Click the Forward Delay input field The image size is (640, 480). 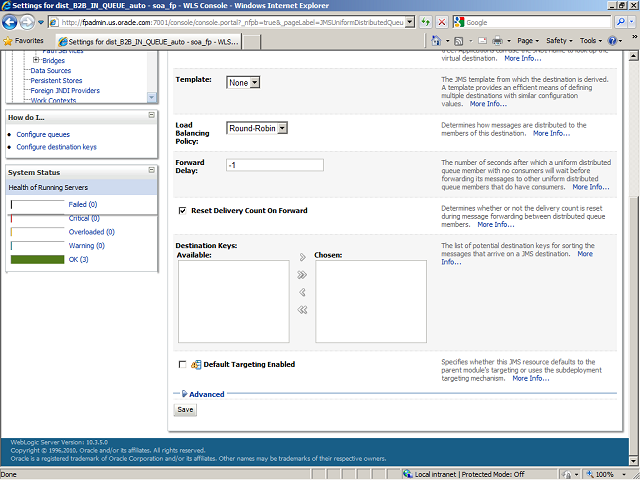[x=274, y=165]
